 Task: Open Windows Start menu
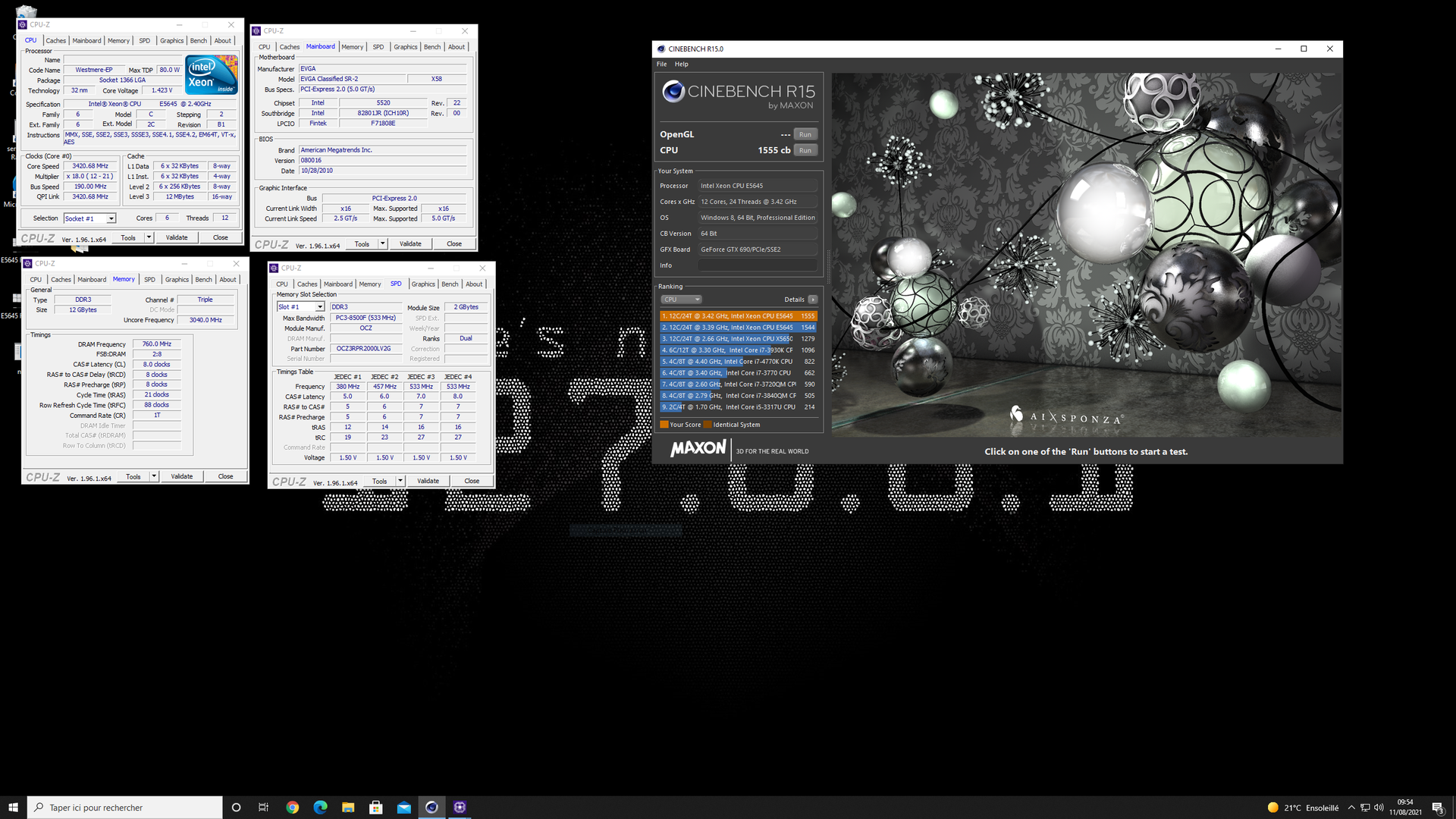click(13, 808)
